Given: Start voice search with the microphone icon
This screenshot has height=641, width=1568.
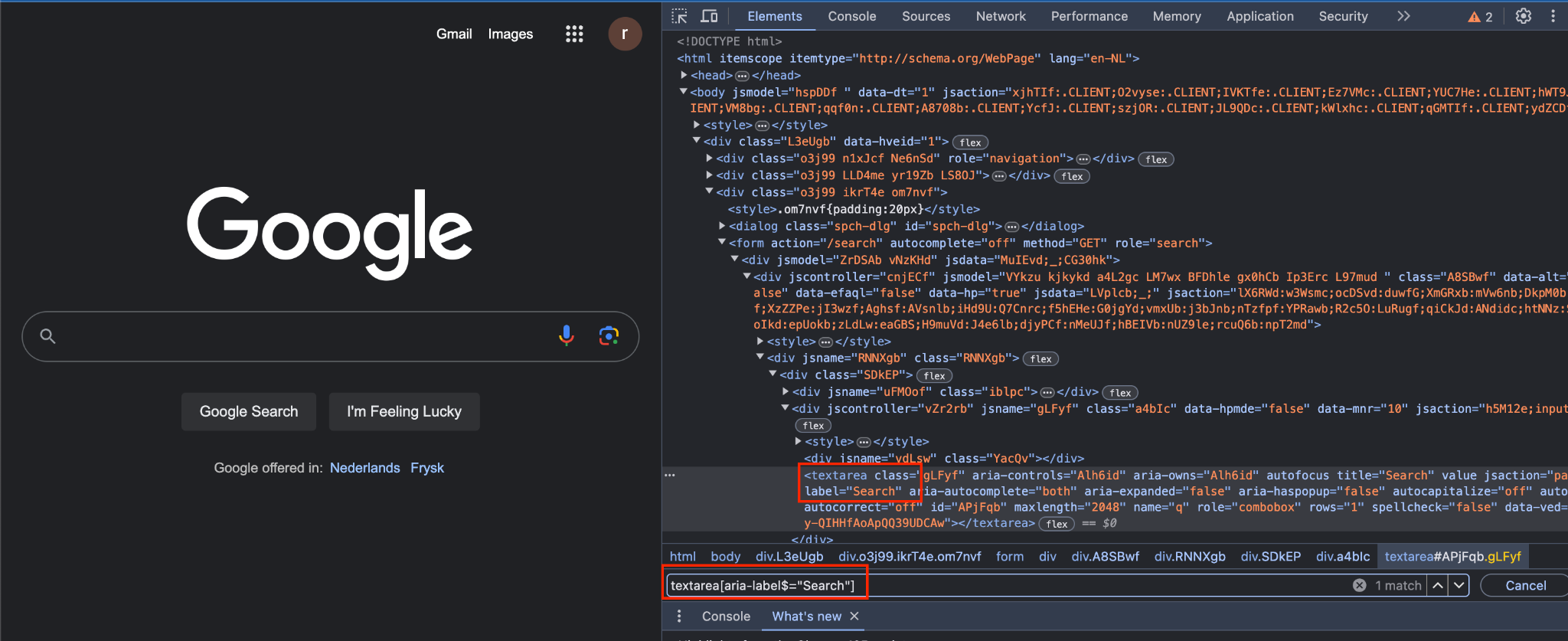Looking at the screenshot, I should [x=567, y=335].
